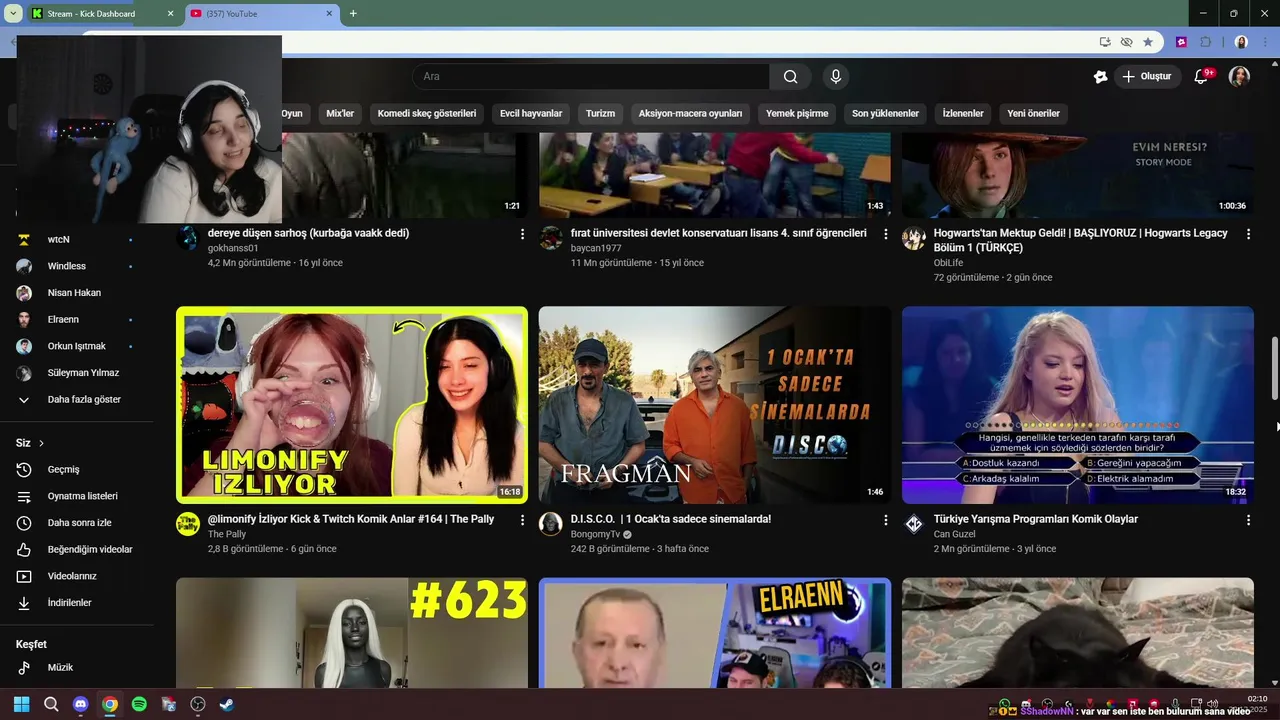
Task: Open the Chrome profile avatar
Action: (1241, 42)
